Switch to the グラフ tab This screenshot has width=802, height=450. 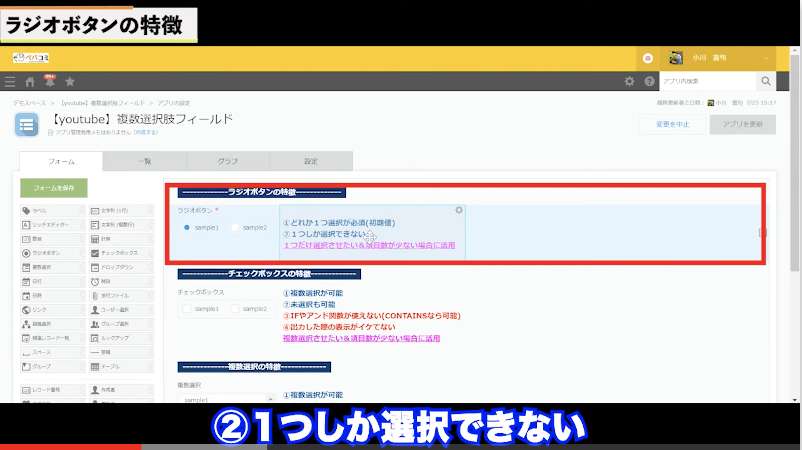point(227,161)
